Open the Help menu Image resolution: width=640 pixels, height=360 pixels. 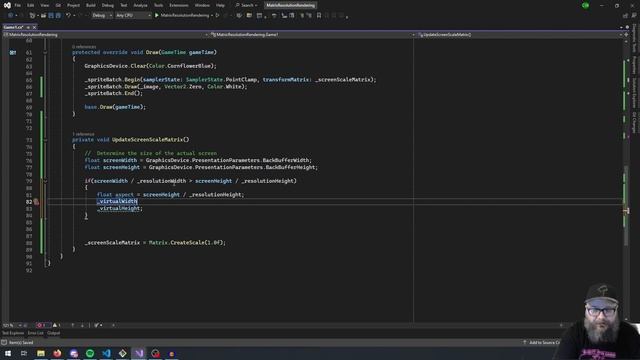[220, 5]
